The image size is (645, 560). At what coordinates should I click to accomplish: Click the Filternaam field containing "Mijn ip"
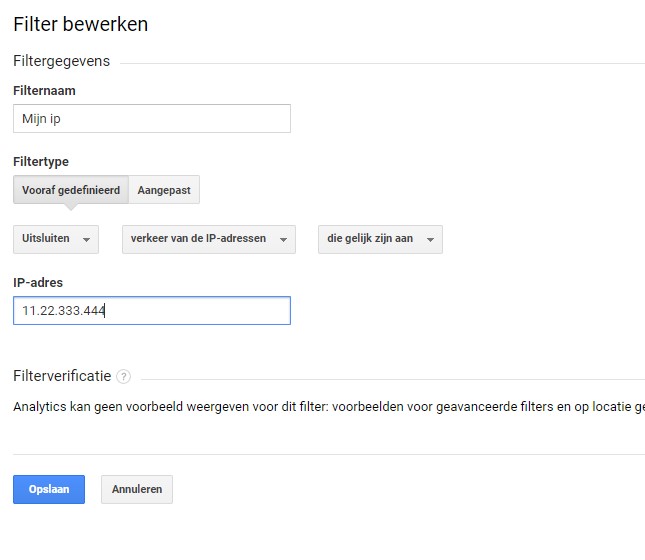[152, 119]
